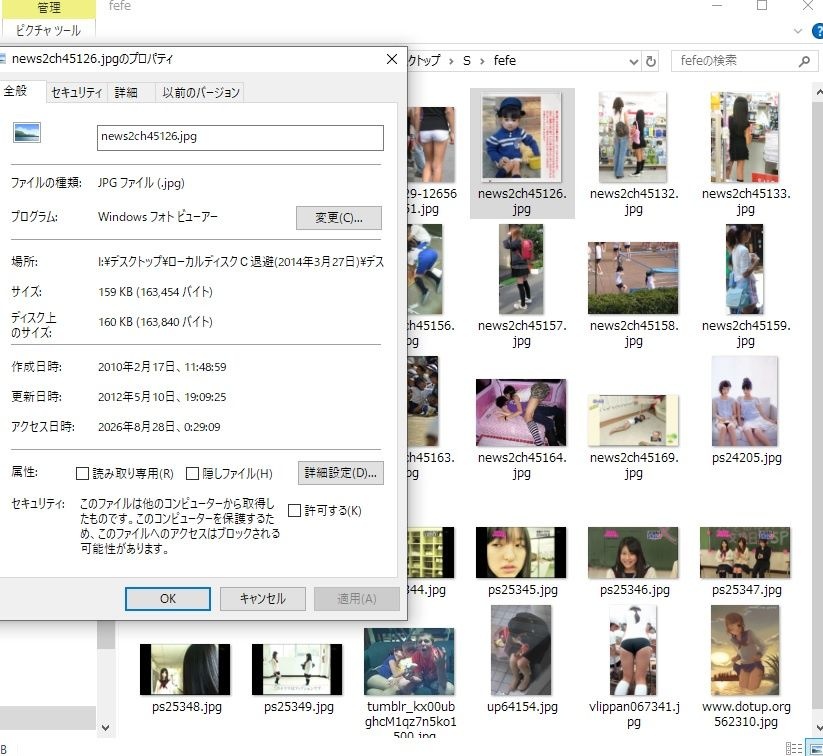Click the 適用(A) button
The image size is (823, 756).
coord(356,598)
